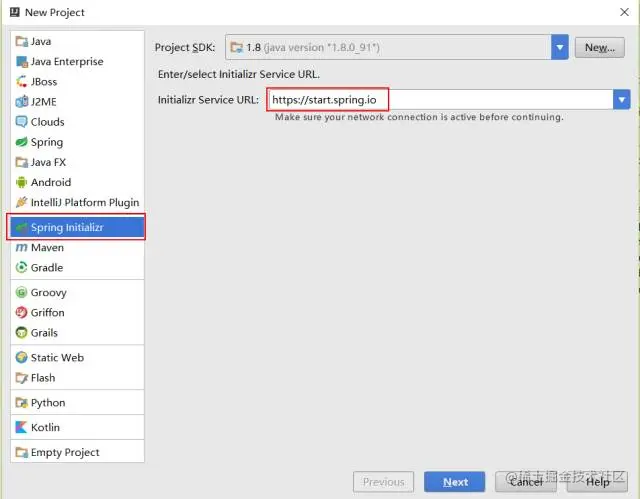Choose the Empty Project label
Screen dimensions: 640x499
[65, 452]
